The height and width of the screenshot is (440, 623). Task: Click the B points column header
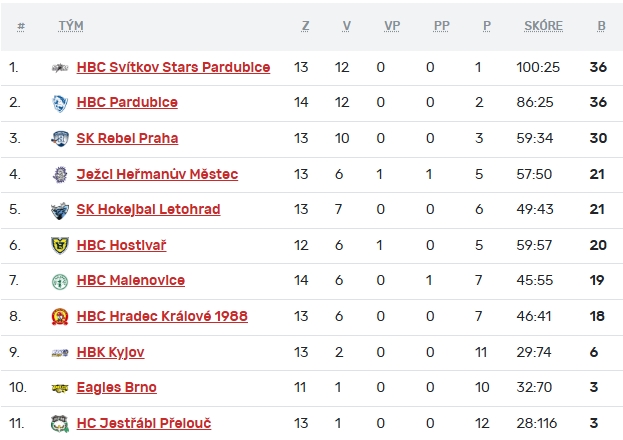601,26
